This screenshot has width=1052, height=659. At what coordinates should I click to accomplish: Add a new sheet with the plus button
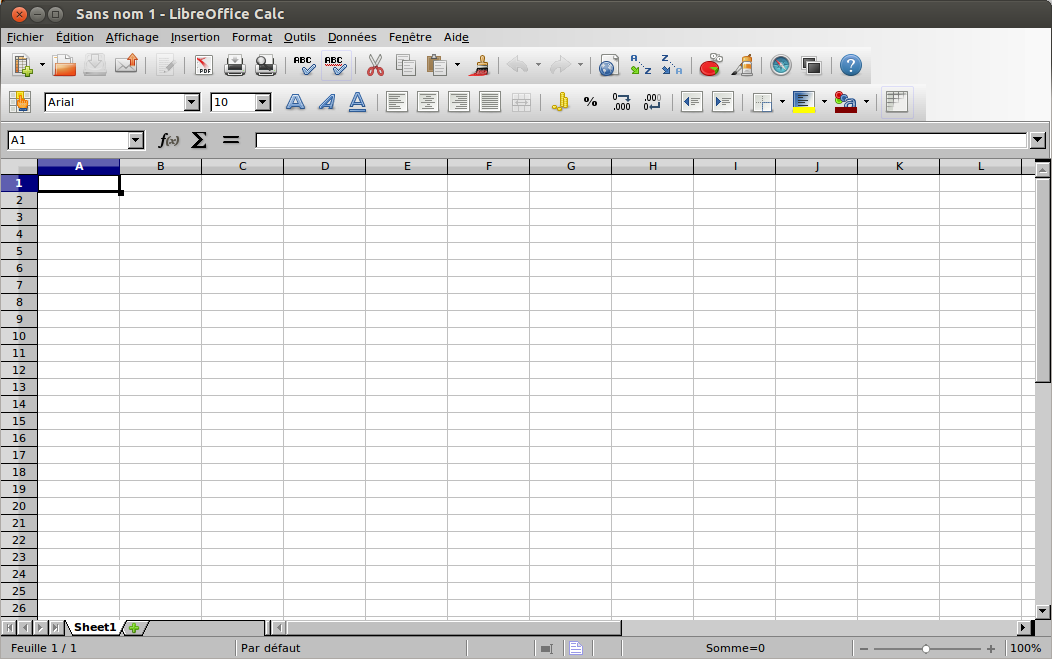point(133,627)
